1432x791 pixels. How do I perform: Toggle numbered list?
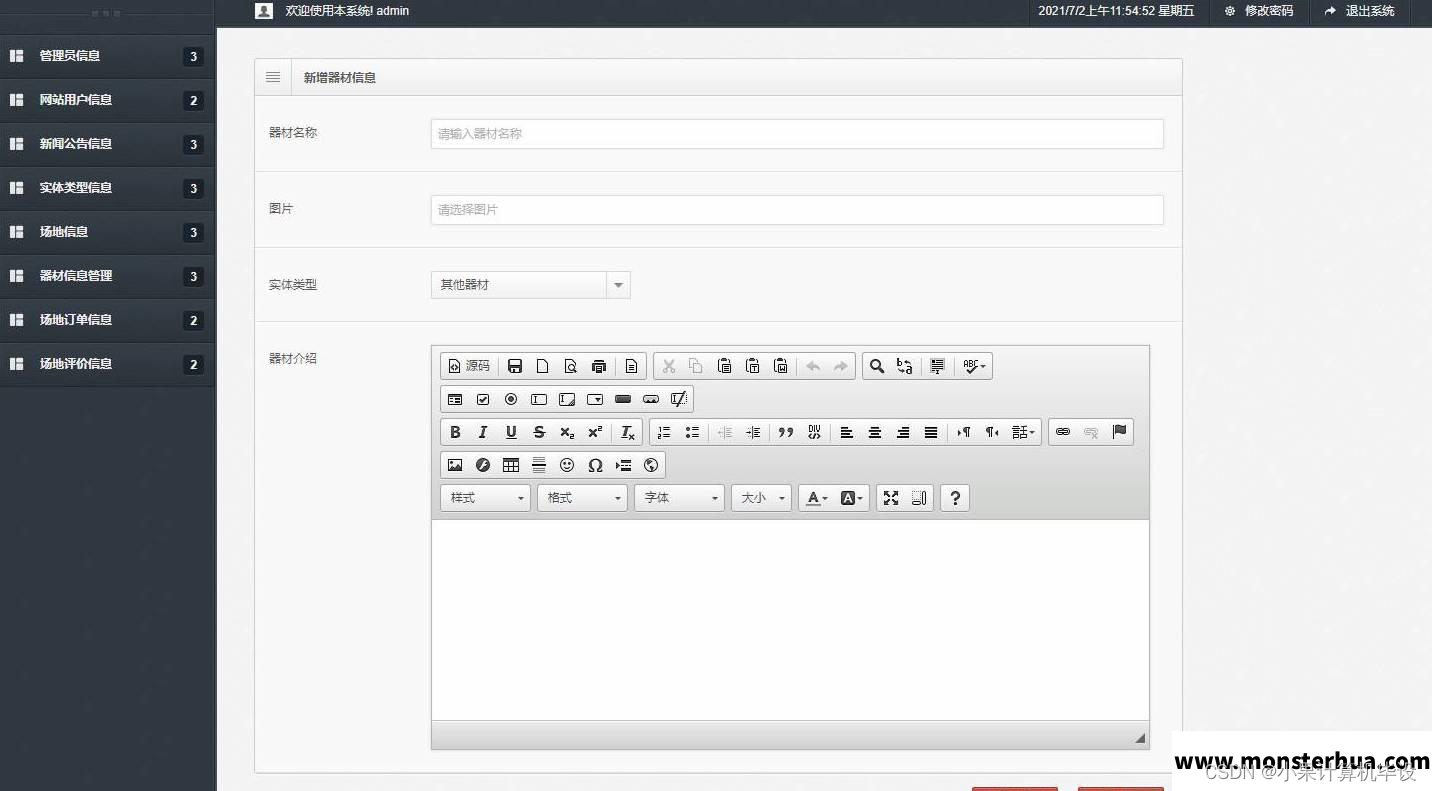664,432
